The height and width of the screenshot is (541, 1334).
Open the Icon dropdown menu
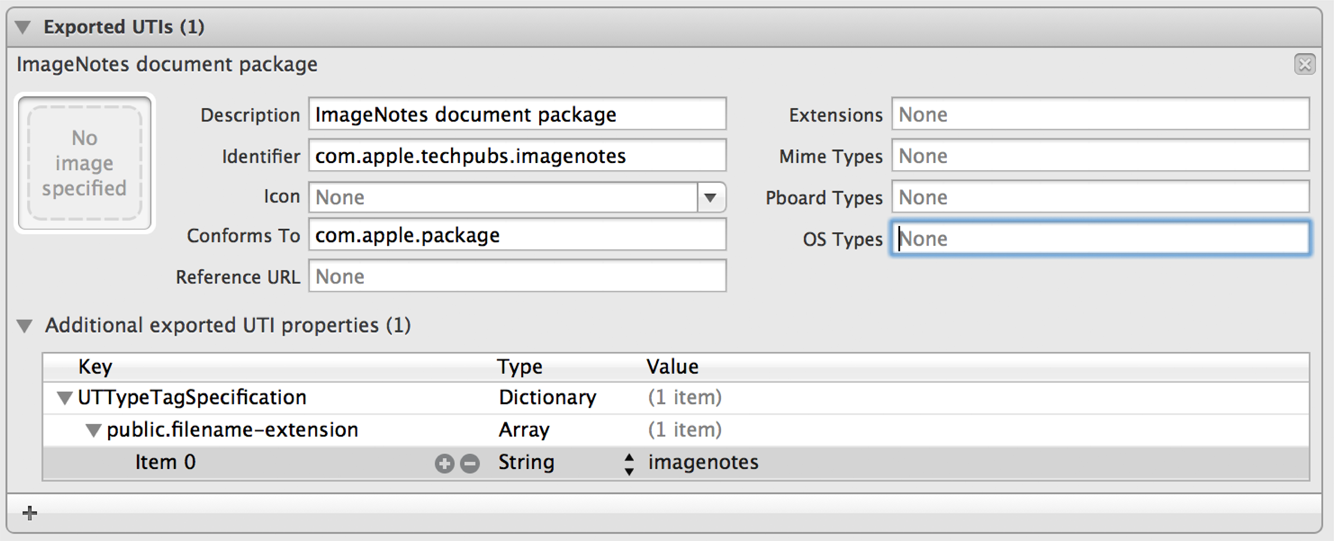point(710,198)
